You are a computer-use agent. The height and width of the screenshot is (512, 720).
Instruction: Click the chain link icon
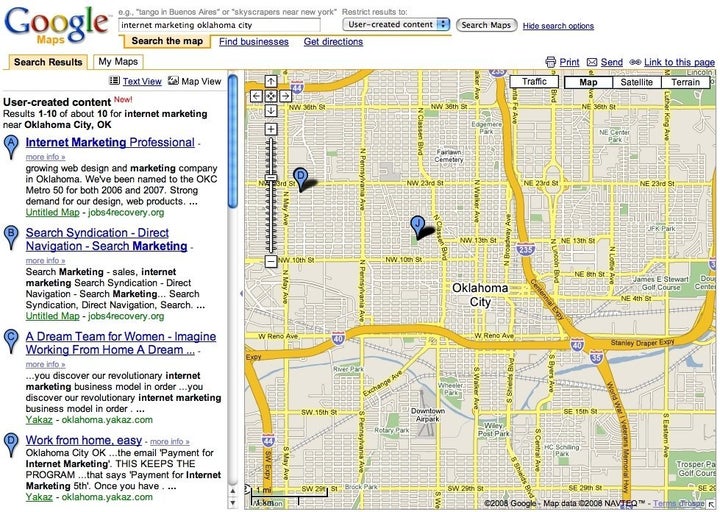click(635, 62)
